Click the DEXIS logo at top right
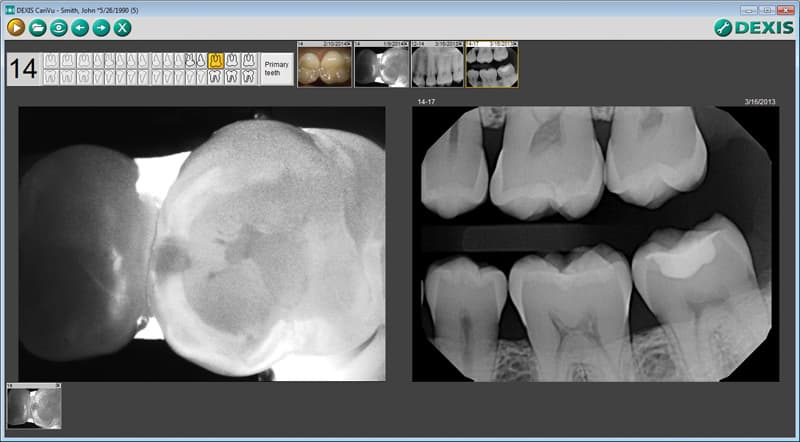This screenshot has height=442, width=800. coord(753,28)
